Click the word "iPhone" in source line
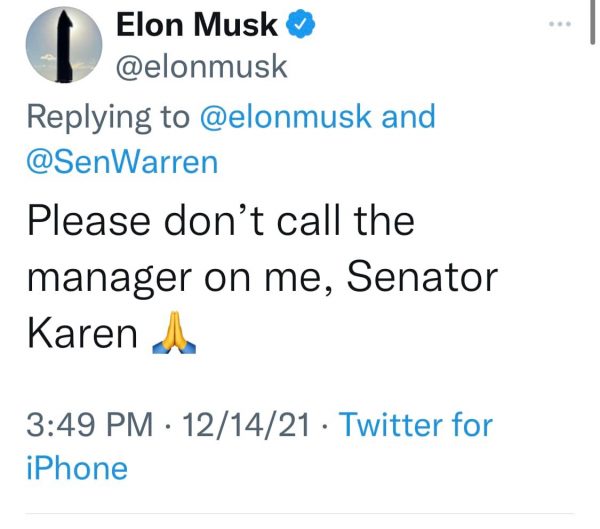Image resolution: width=600 pixels, height=529 pixels. [x=77, y=468]
